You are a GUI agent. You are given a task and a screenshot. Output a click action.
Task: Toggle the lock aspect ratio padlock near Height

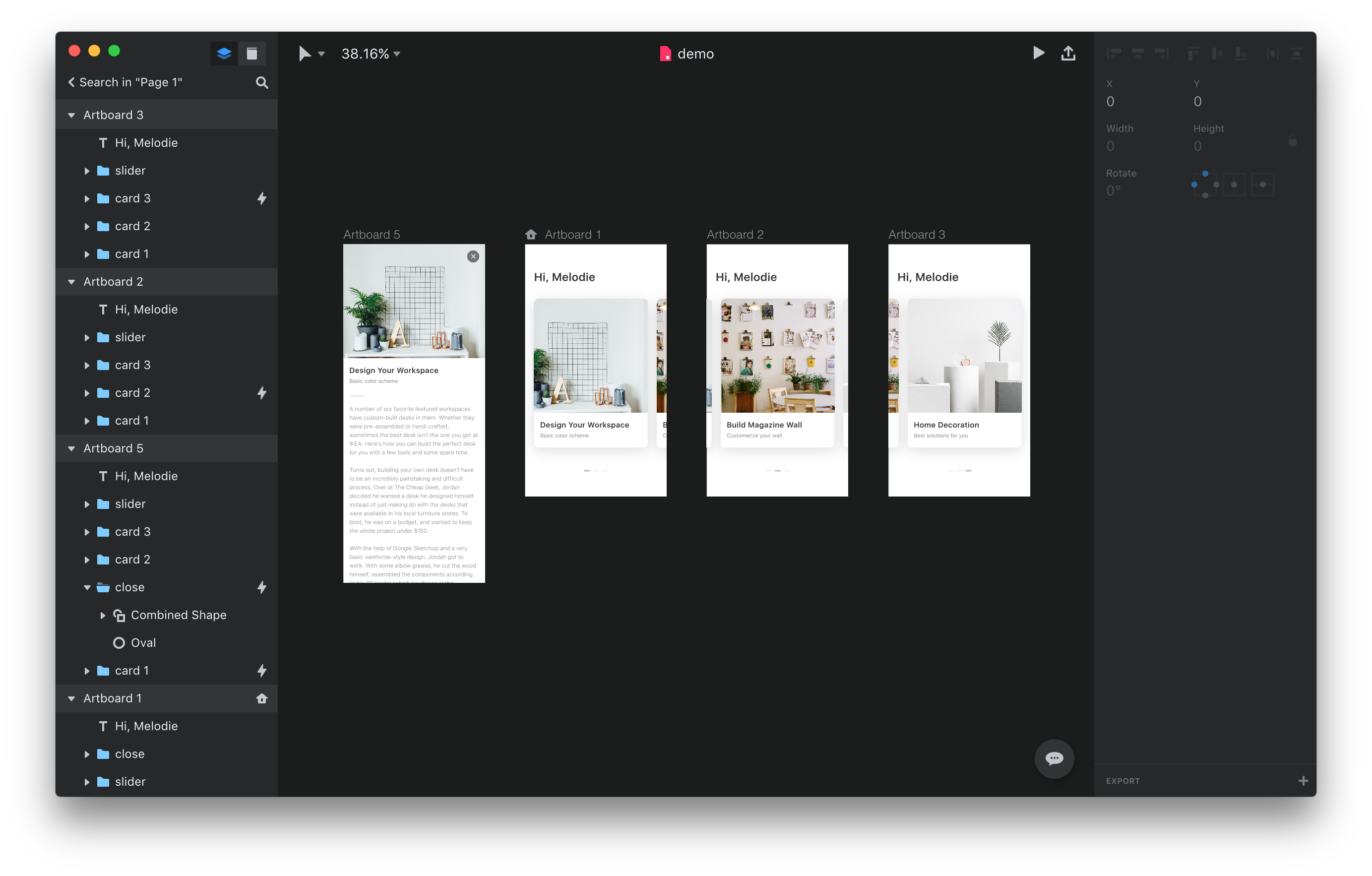click(1292, 140)
